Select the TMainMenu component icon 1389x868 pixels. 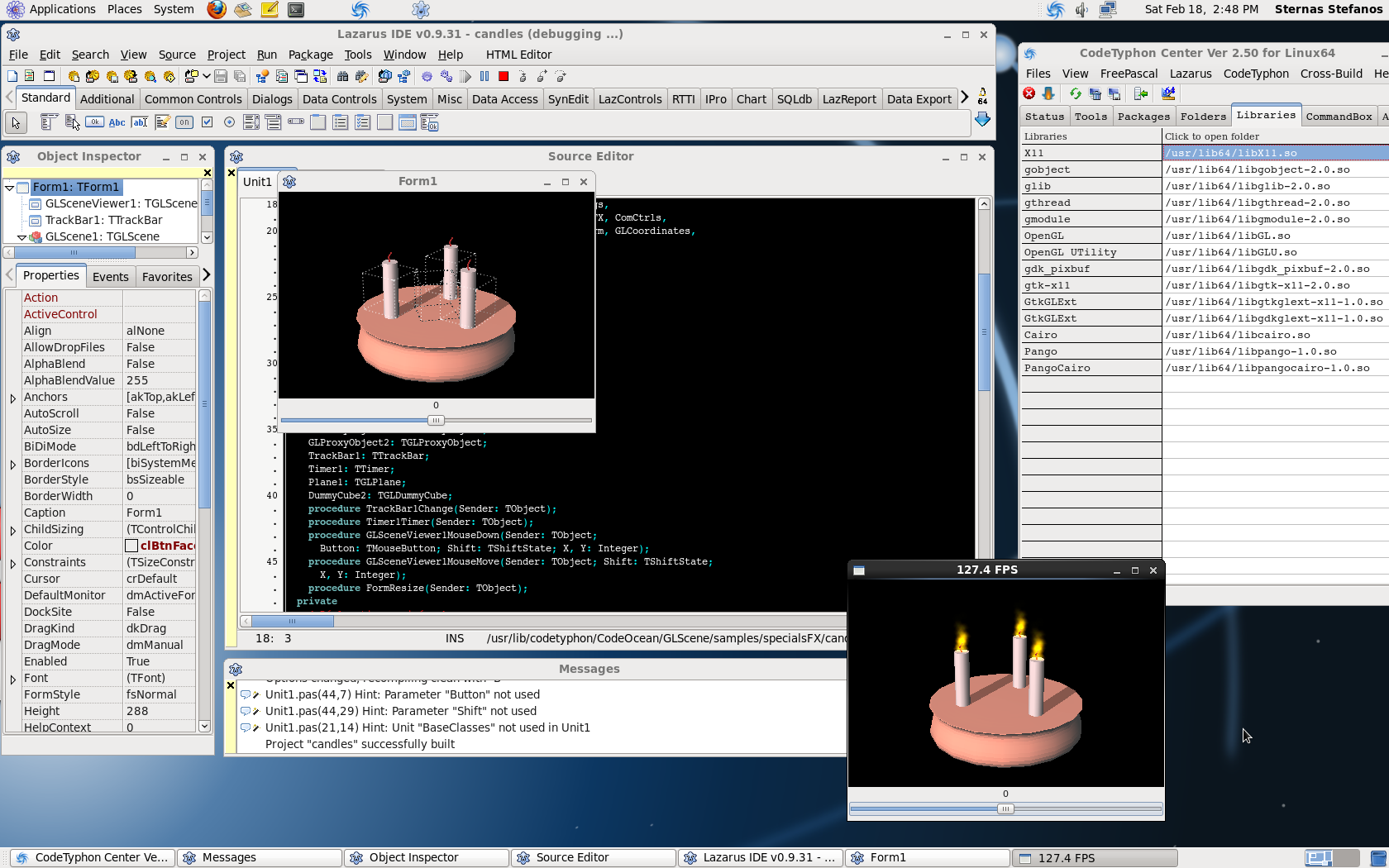click(x=49, y=122)
